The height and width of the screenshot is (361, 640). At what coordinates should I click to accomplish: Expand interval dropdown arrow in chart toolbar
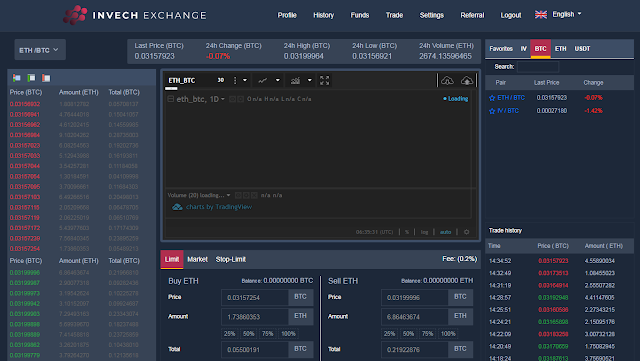tap(245, 80)
